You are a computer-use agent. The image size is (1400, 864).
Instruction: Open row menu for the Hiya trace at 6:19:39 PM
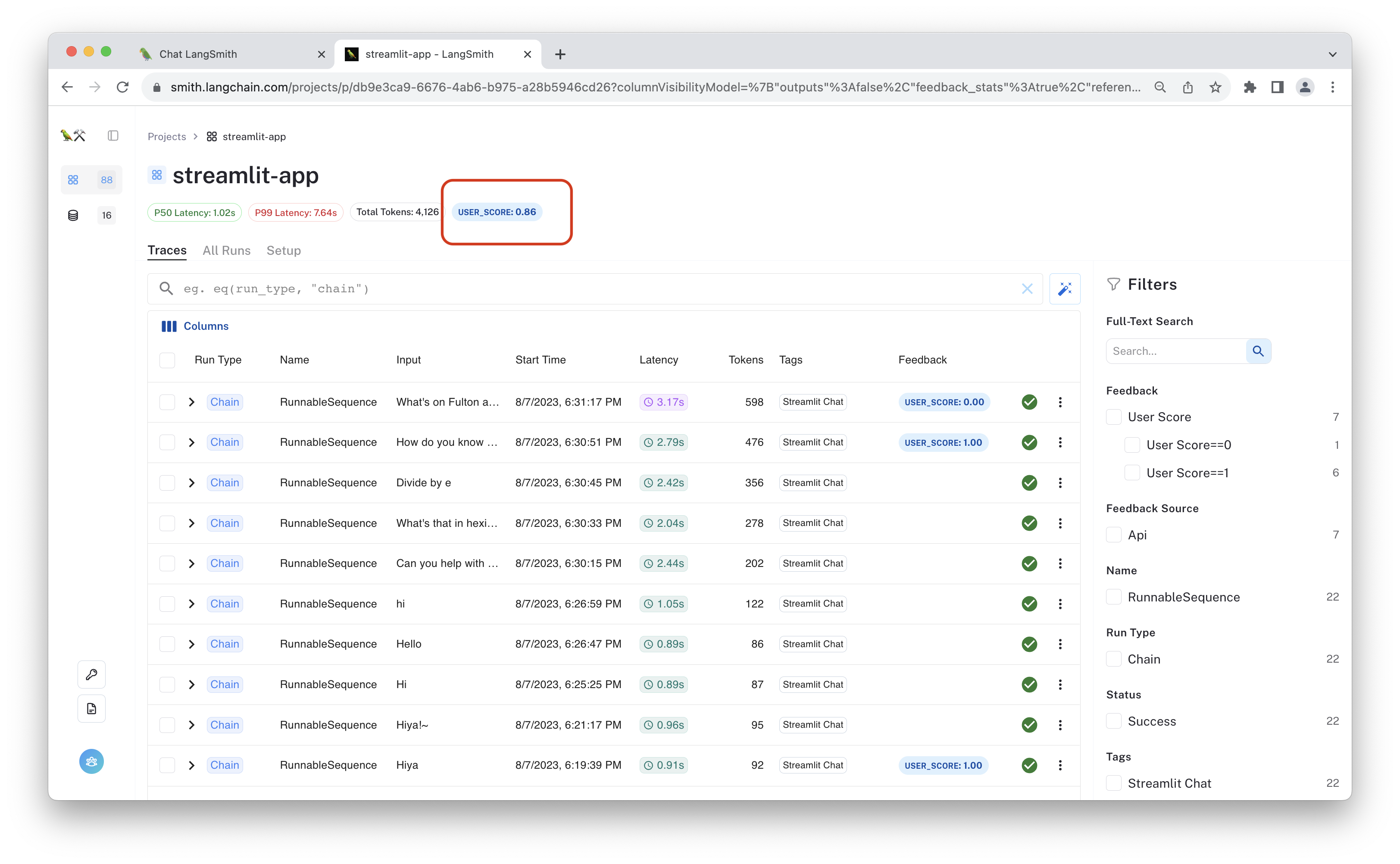coord(1059,765)
